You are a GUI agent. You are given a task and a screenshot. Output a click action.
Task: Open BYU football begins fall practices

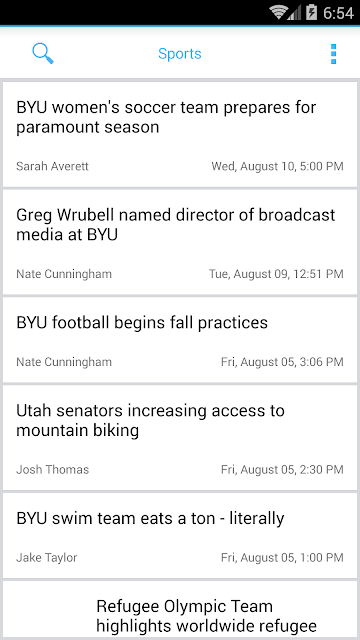[x=180, y=340]
